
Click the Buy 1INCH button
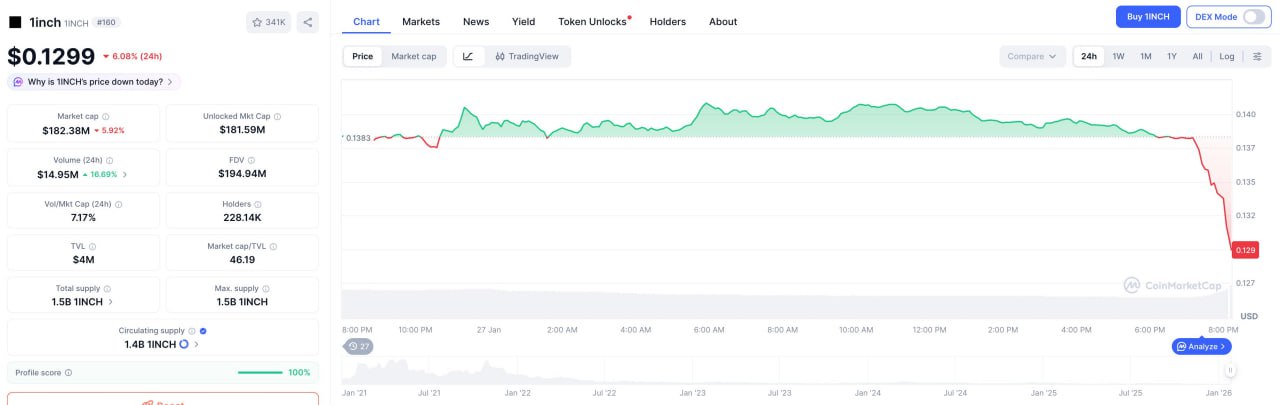pyautogui.click(x=1148, y=17)
